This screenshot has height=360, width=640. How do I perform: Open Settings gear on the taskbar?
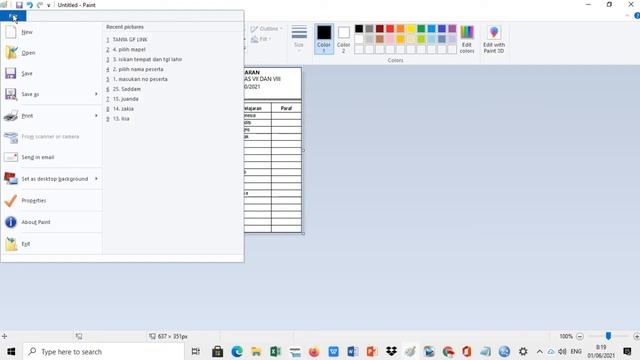523,351
